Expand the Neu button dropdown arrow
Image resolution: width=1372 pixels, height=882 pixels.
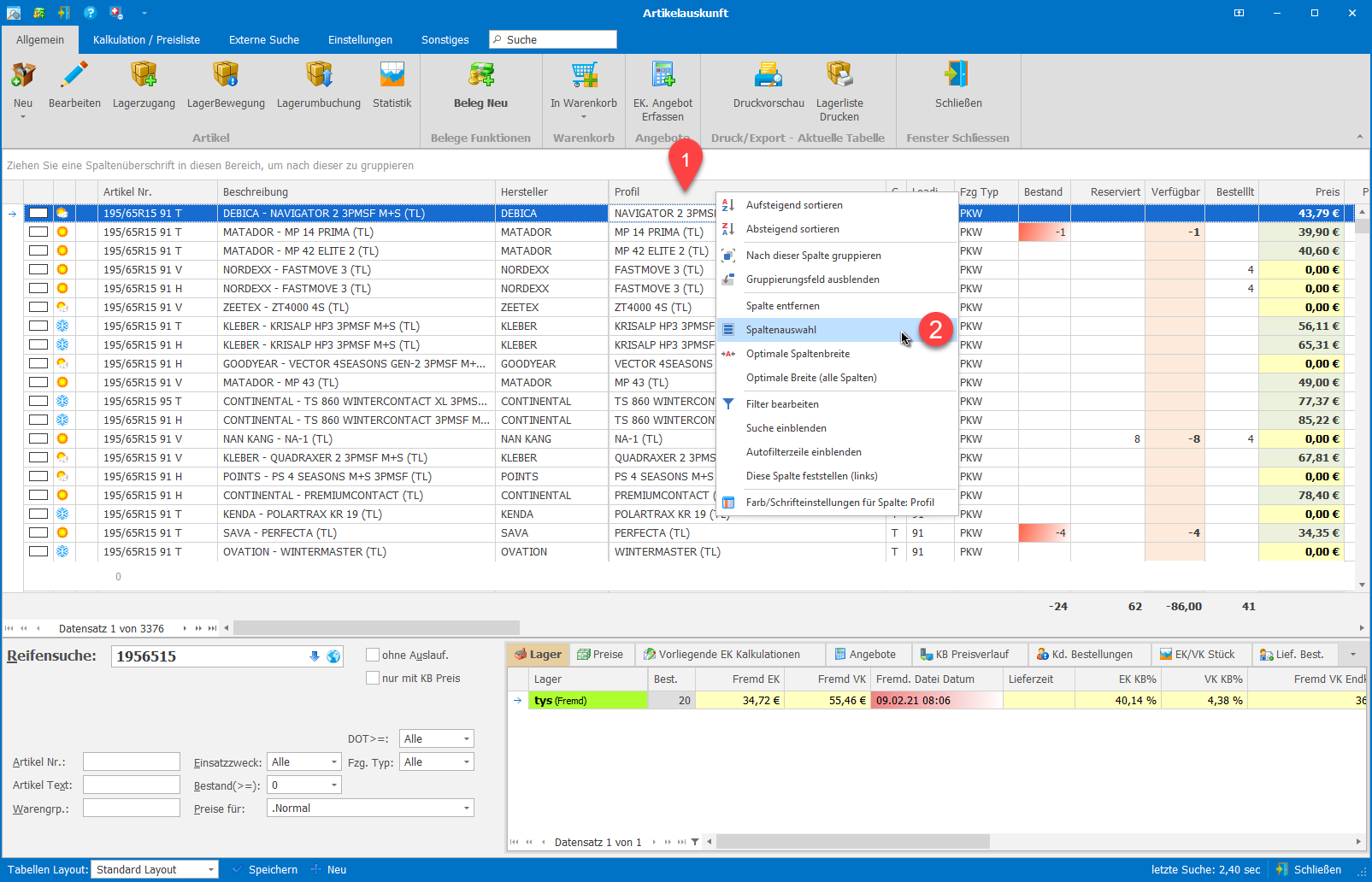[x=23, y=117]
